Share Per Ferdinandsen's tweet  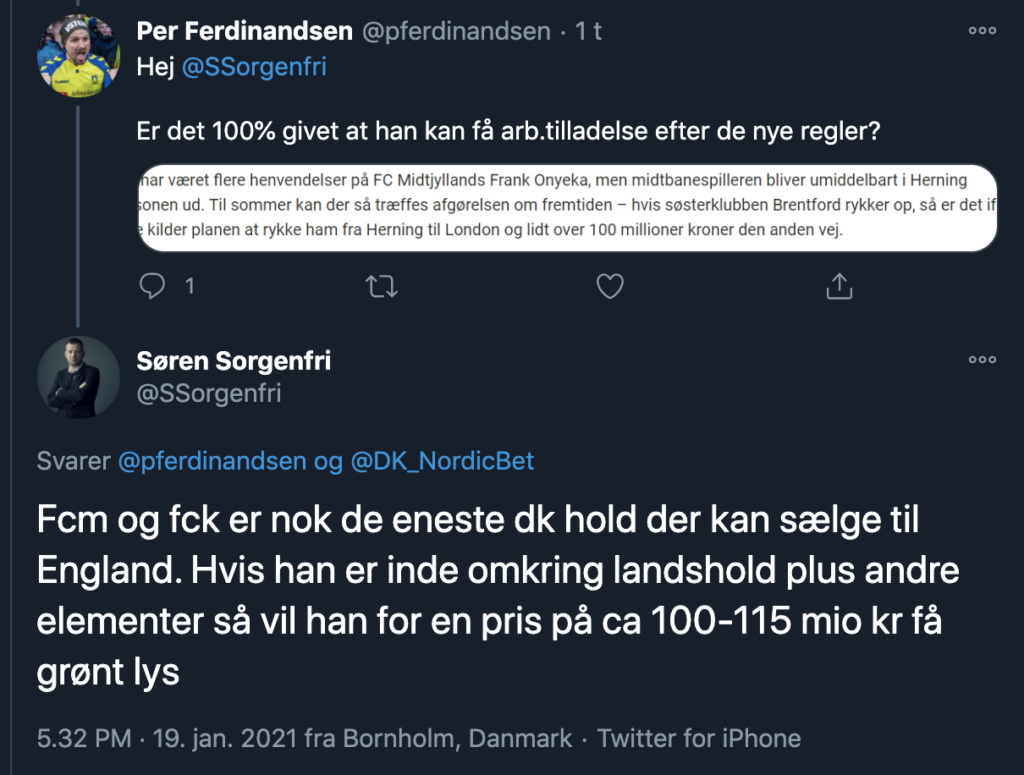[837, 287]
